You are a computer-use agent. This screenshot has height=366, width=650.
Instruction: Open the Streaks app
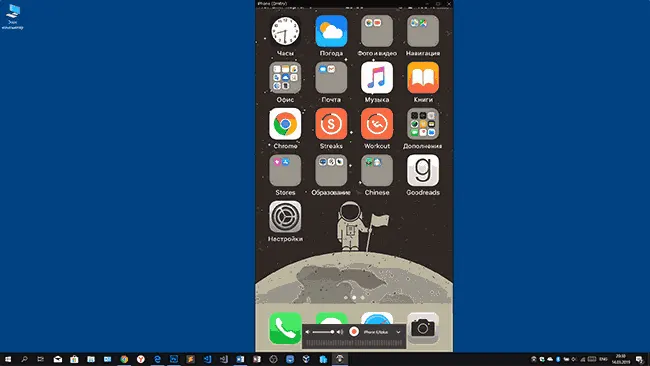(x=331, y=124)
